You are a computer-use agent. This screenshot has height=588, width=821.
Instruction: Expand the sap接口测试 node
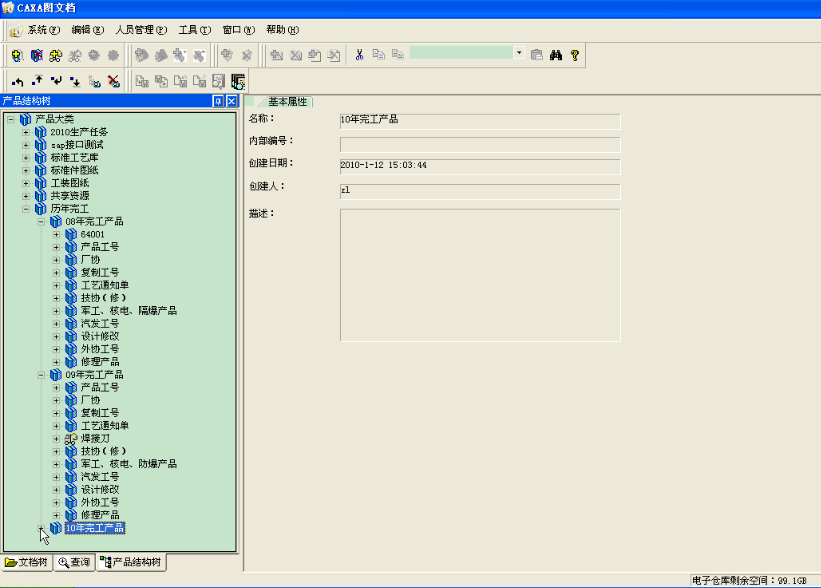(26, 145)
